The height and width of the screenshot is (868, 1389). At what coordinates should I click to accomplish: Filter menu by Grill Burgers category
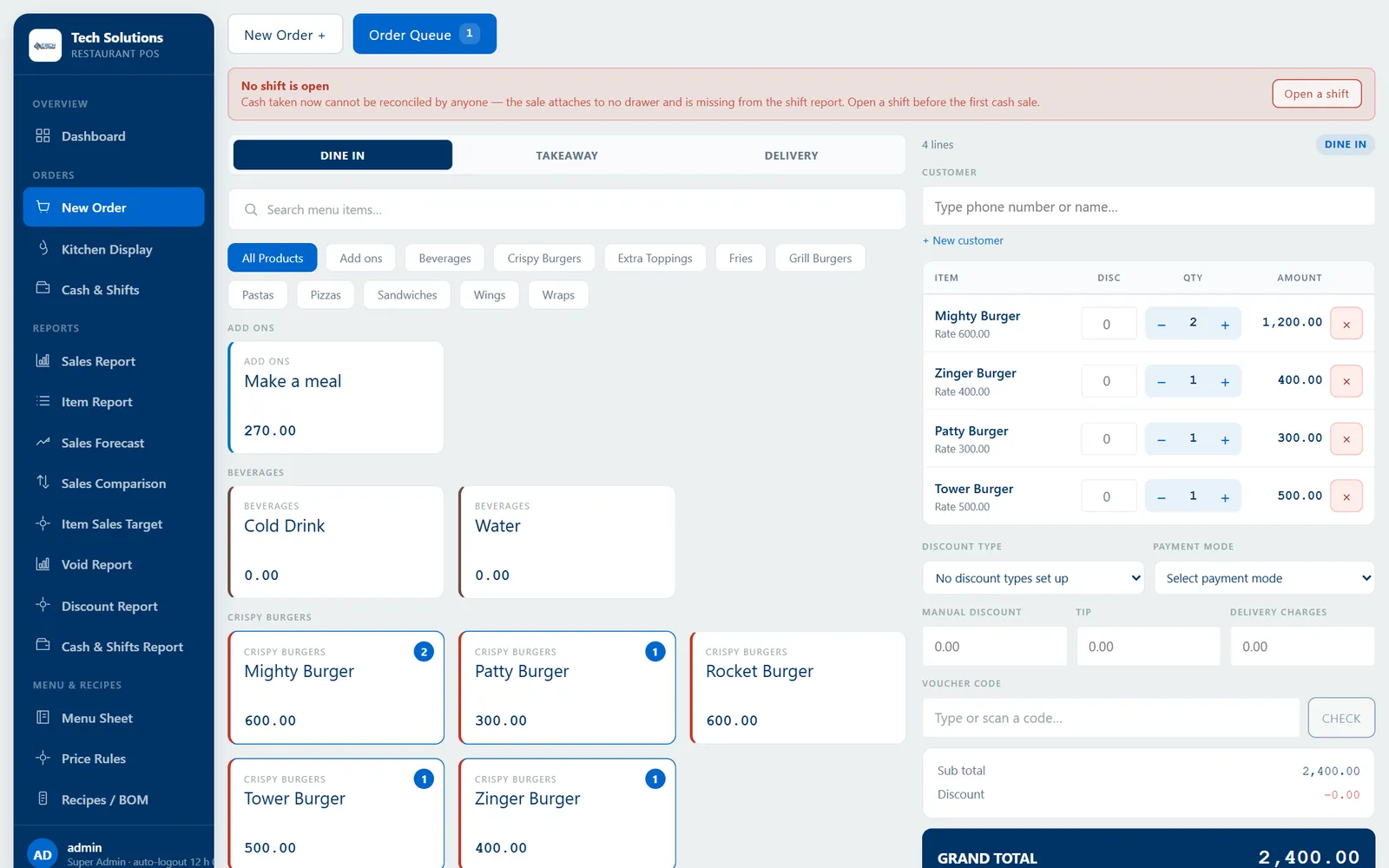point(820,258)
